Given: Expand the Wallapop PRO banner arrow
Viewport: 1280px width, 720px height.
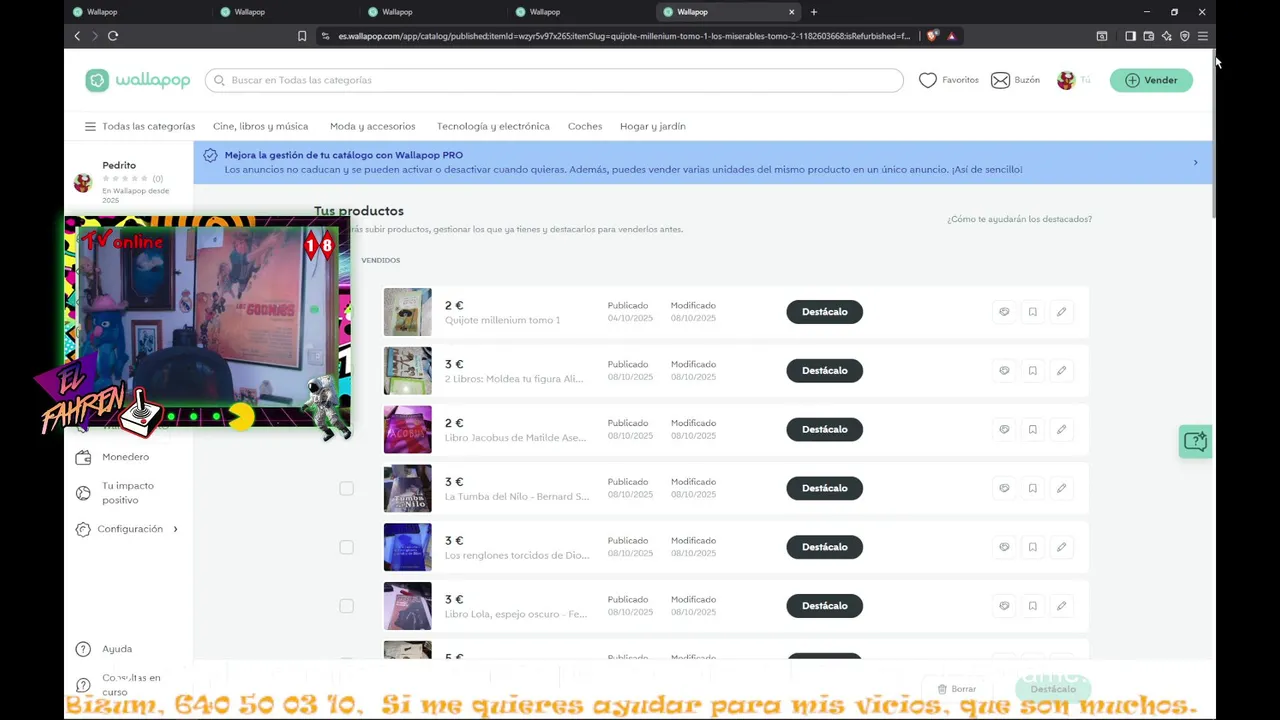Looking at the screenshot, I should (1195, 162).
